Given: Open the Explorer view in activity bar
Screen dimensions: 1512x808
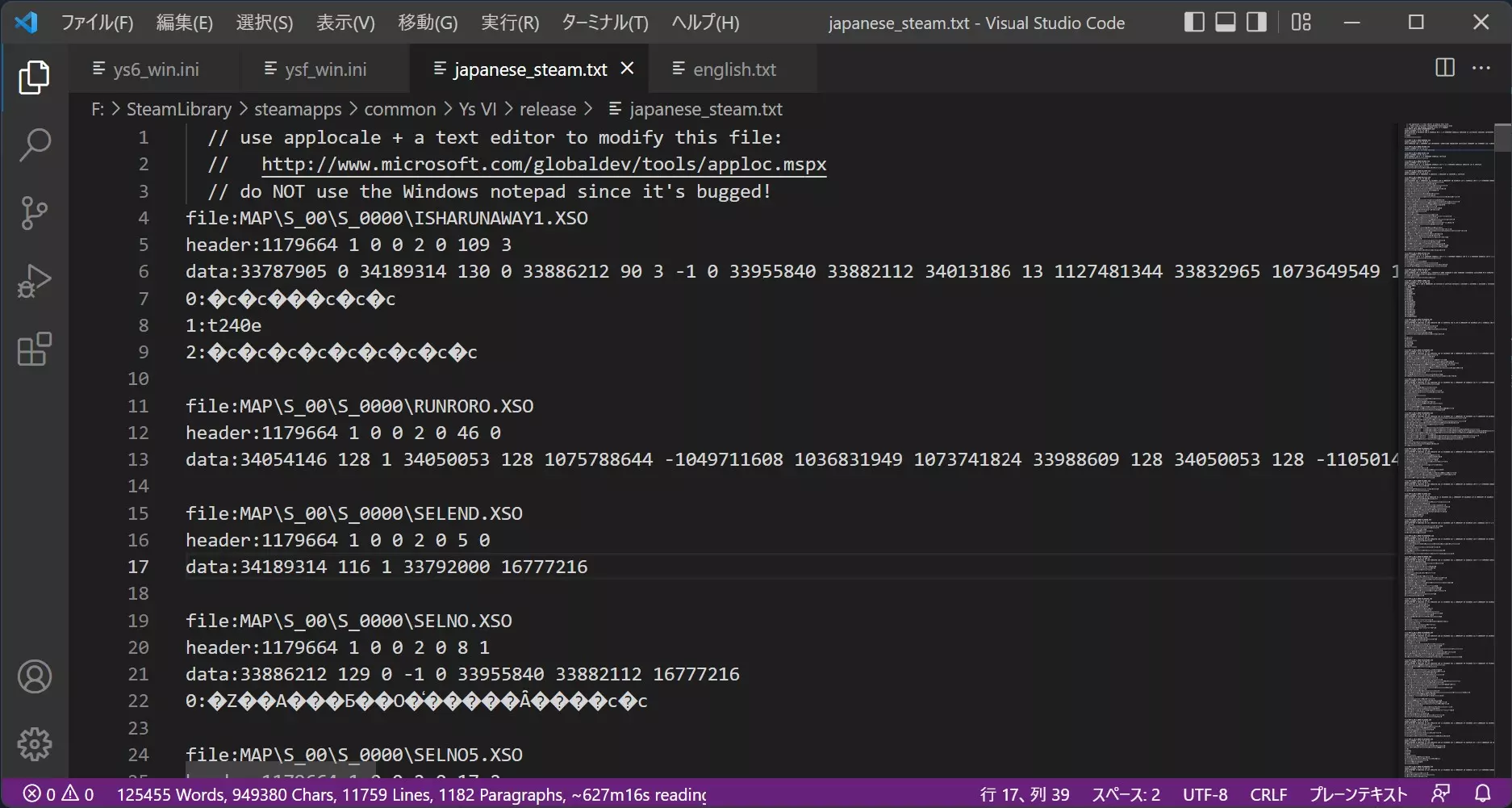Looking at the screenshot, I should coord(34,77).
